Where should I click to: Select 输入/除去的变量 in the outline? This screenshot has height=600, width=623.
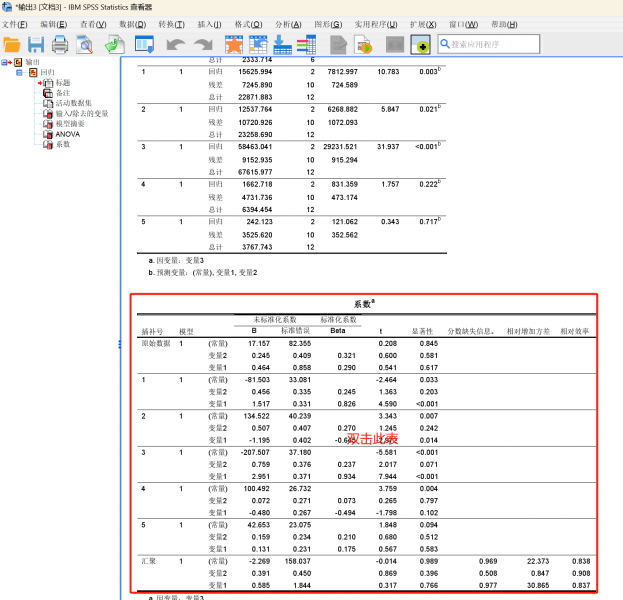click(82, 114)
